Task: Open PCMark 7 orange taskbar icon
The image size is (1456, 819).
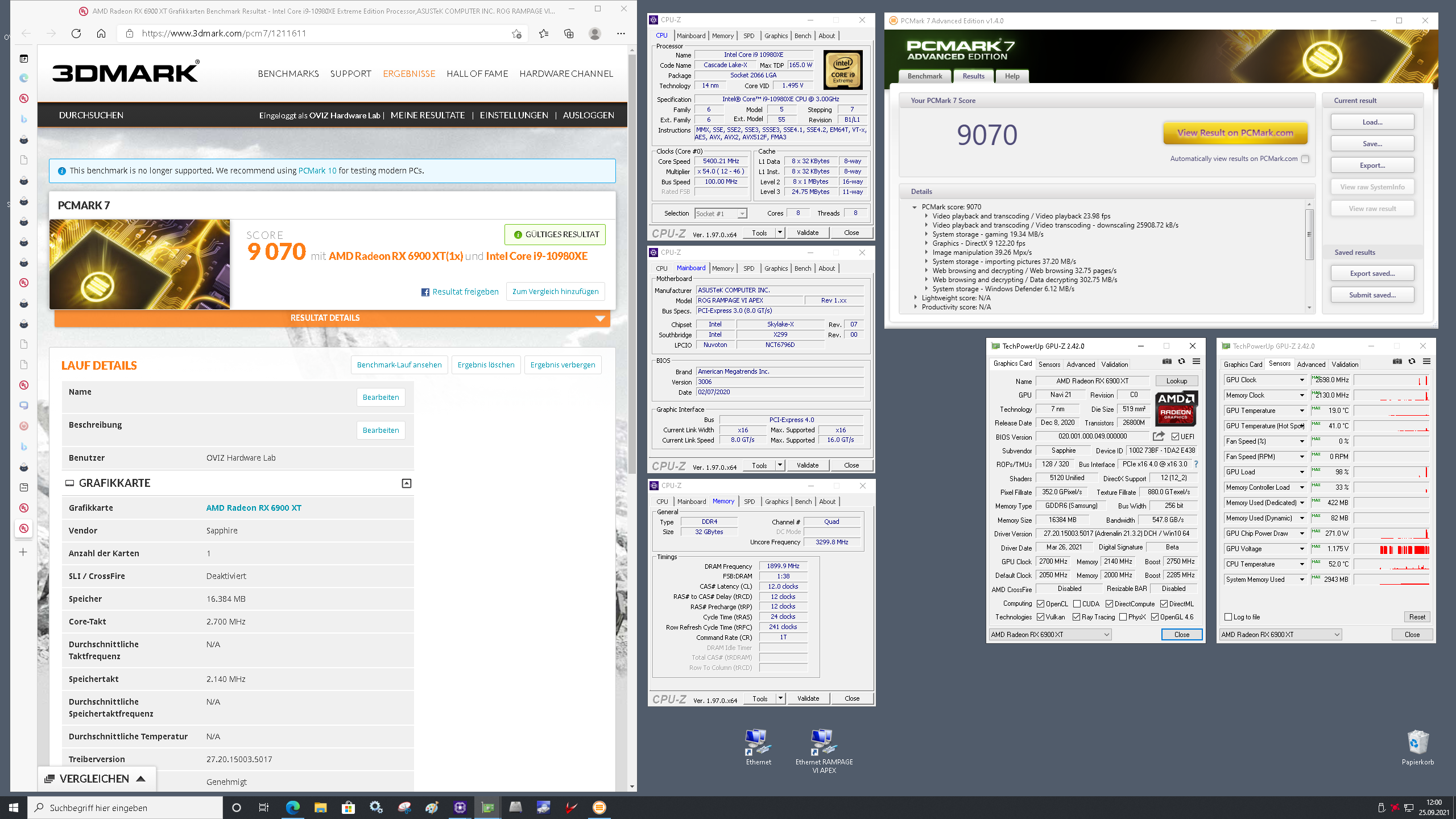Action: point(599,808)
